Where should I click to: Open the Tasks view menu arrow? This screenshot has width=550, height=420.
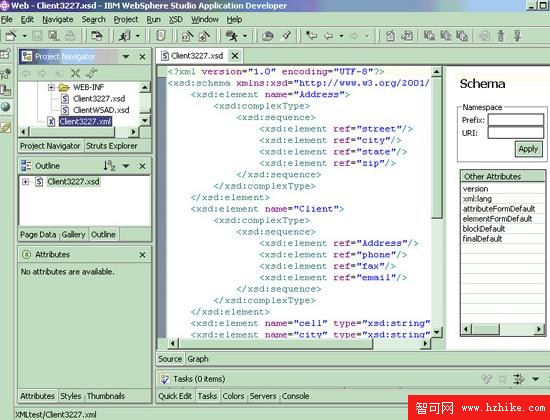(x=535, y=379)
